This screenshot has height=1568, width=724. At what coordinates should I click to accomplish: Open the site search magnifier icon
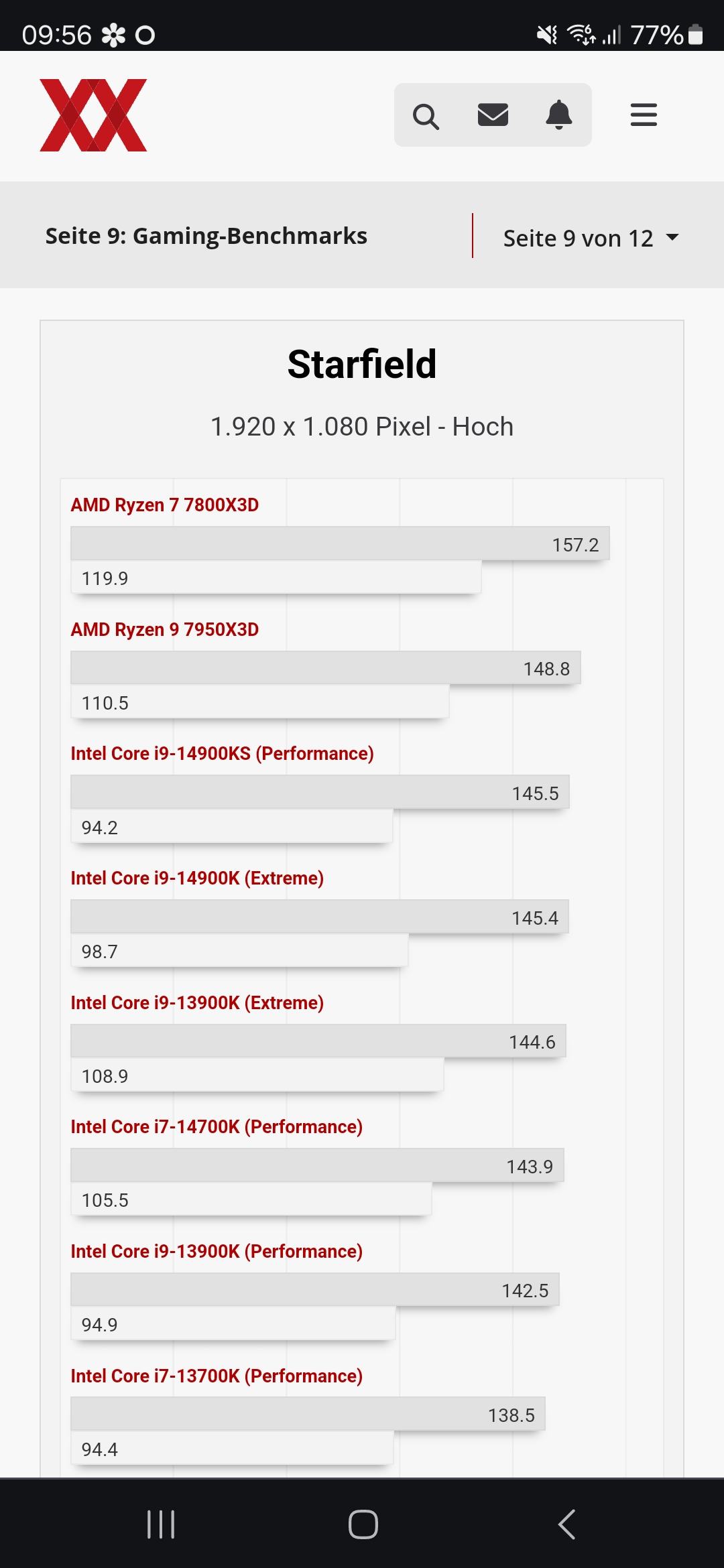(x=426, y=115)
